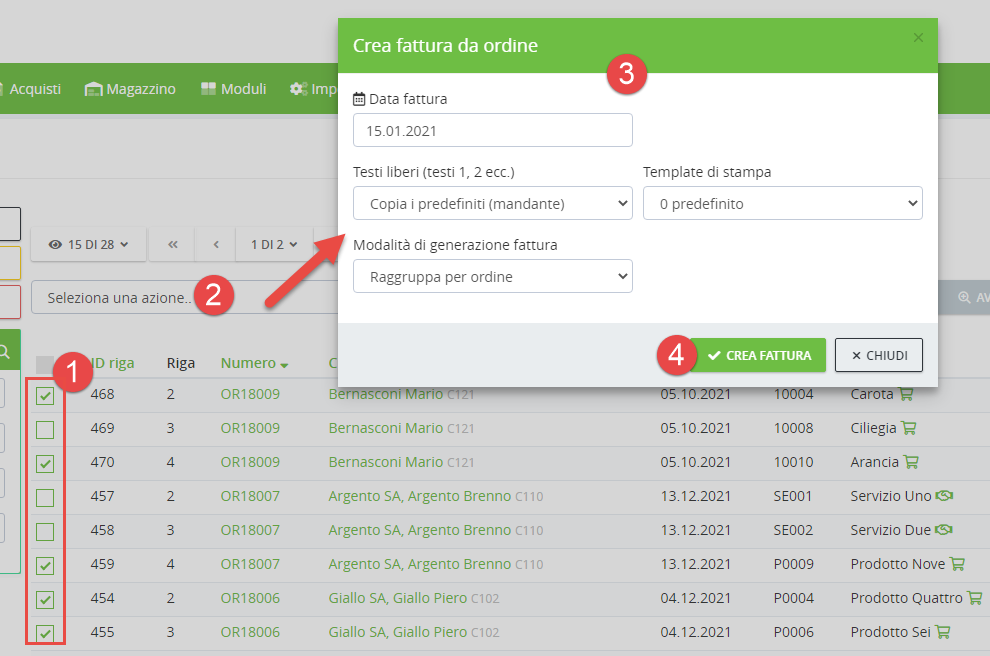990x656 pixels.
Task: Open the Seleziona una azione dropdown
Action: 180,297
